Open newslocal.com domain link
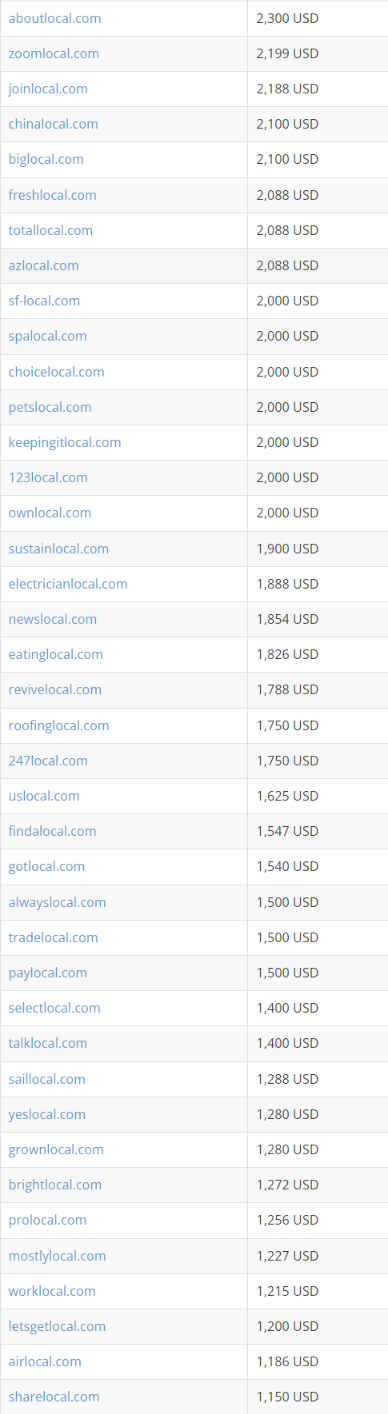This screenshot has height=1414, width=388. click(53, 619)
